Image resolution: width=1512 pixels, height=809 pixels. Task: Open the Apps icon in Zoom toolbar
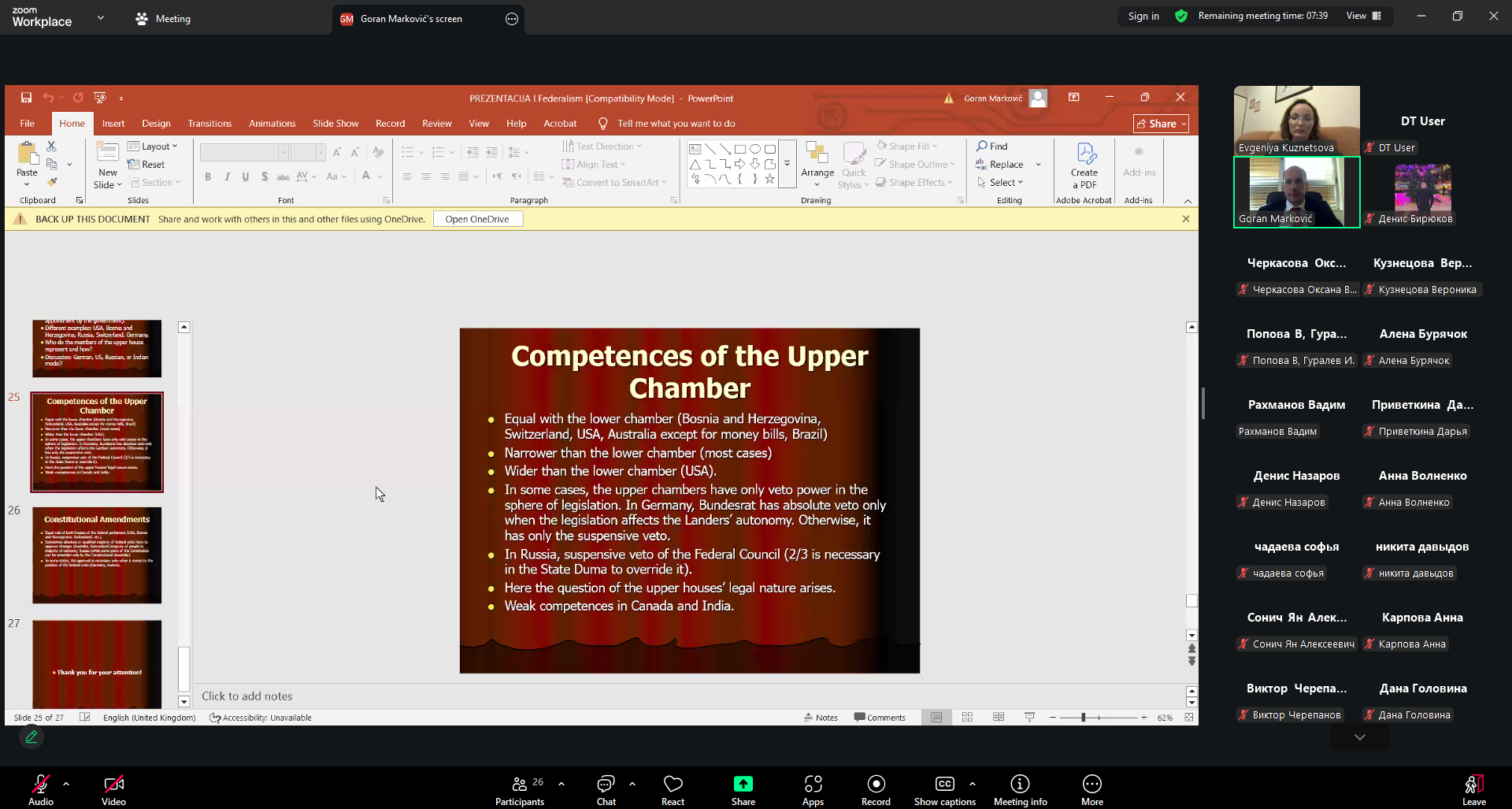[x=813, y=789]
